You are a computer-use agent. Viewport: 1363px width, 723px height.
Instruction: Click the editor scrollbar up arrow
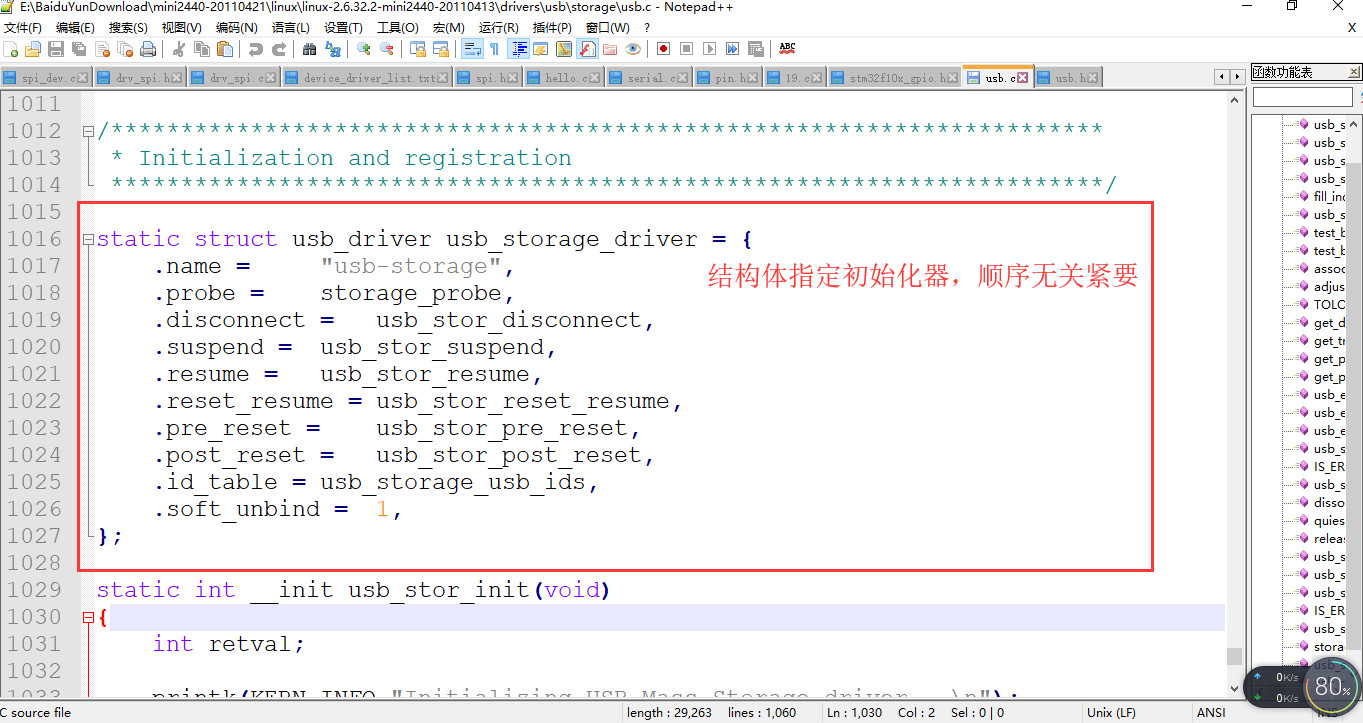[1234, 99]
